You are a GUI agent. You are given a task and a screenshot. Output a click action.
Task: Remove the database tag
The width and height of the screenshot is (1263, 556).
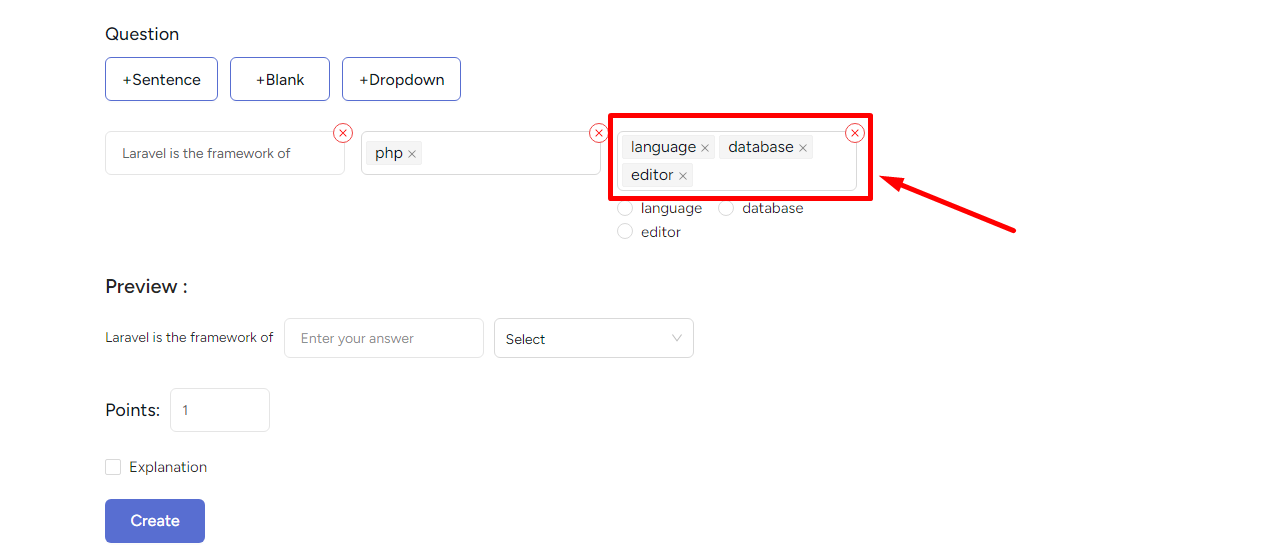click(x=803, y=148)
